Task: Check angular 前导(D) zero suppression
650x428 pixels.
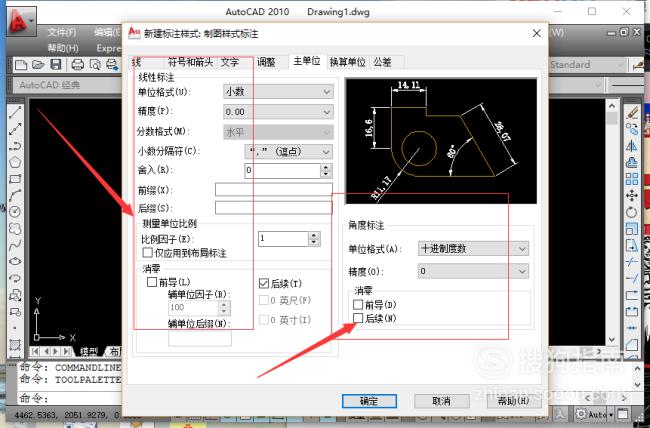Action: point(358,304)
